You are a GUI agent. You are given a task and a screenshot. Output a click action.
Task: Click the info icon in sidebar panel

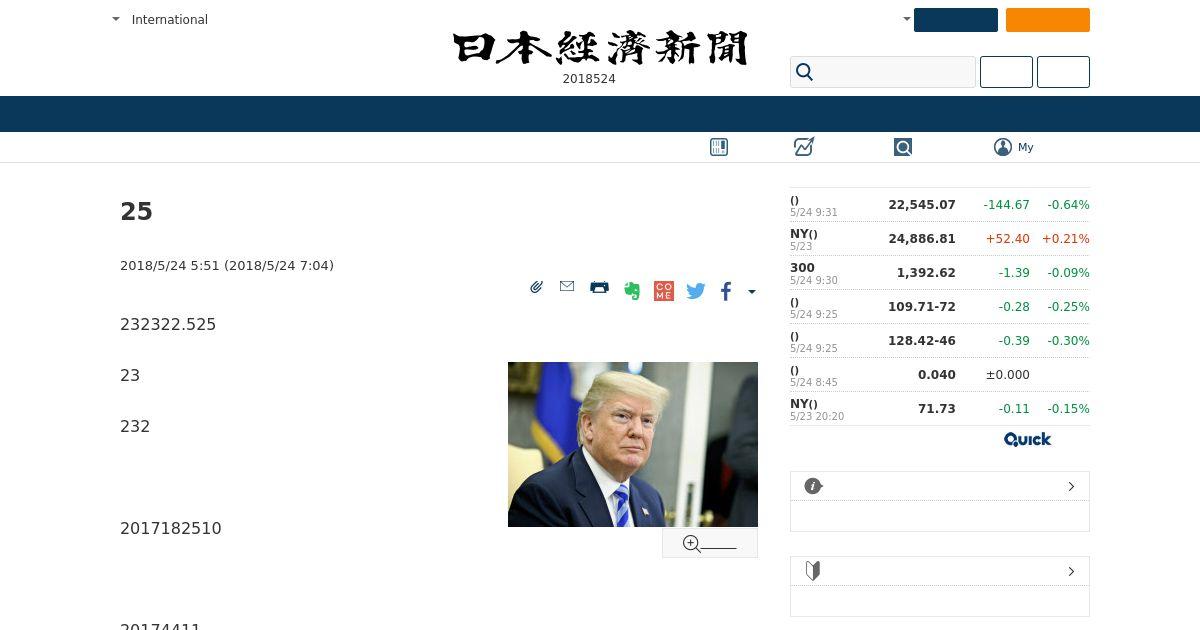tap(813, 486)
